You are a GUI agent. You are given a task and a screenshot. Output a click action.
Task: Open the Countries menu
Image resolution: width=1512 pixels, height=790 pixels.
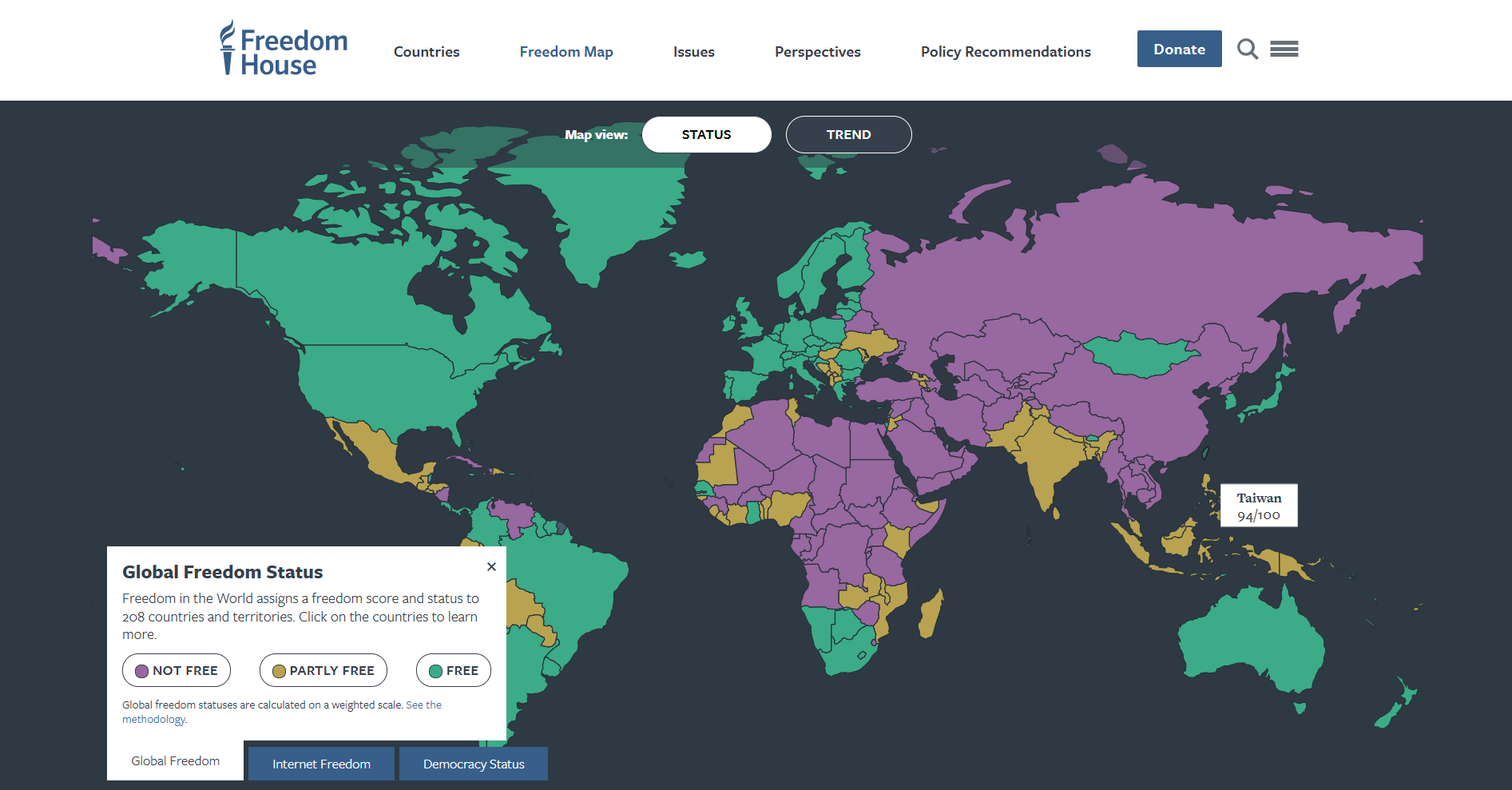pos(427,52)
